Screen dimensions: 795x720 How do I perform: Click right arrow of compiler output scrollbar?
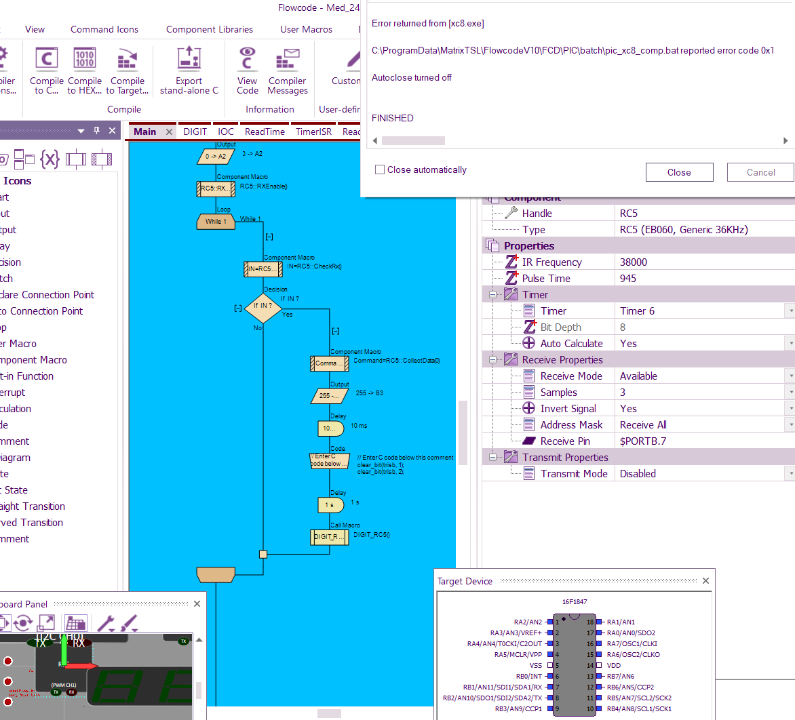(x=785, y=140)
